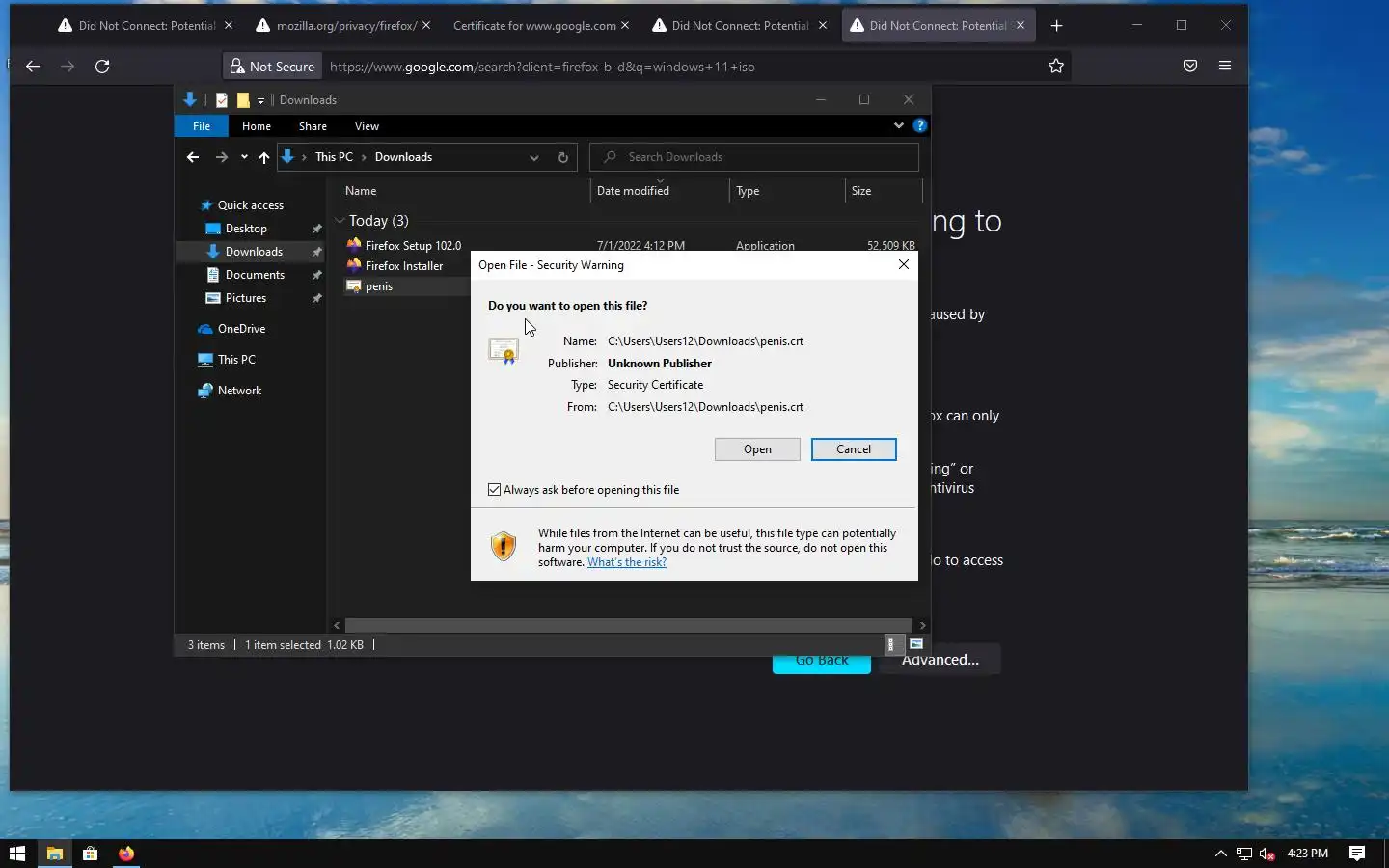Open Explorer Home ribbon tab
Viewport: 1389px width, 868px height.
click(257, 126)
